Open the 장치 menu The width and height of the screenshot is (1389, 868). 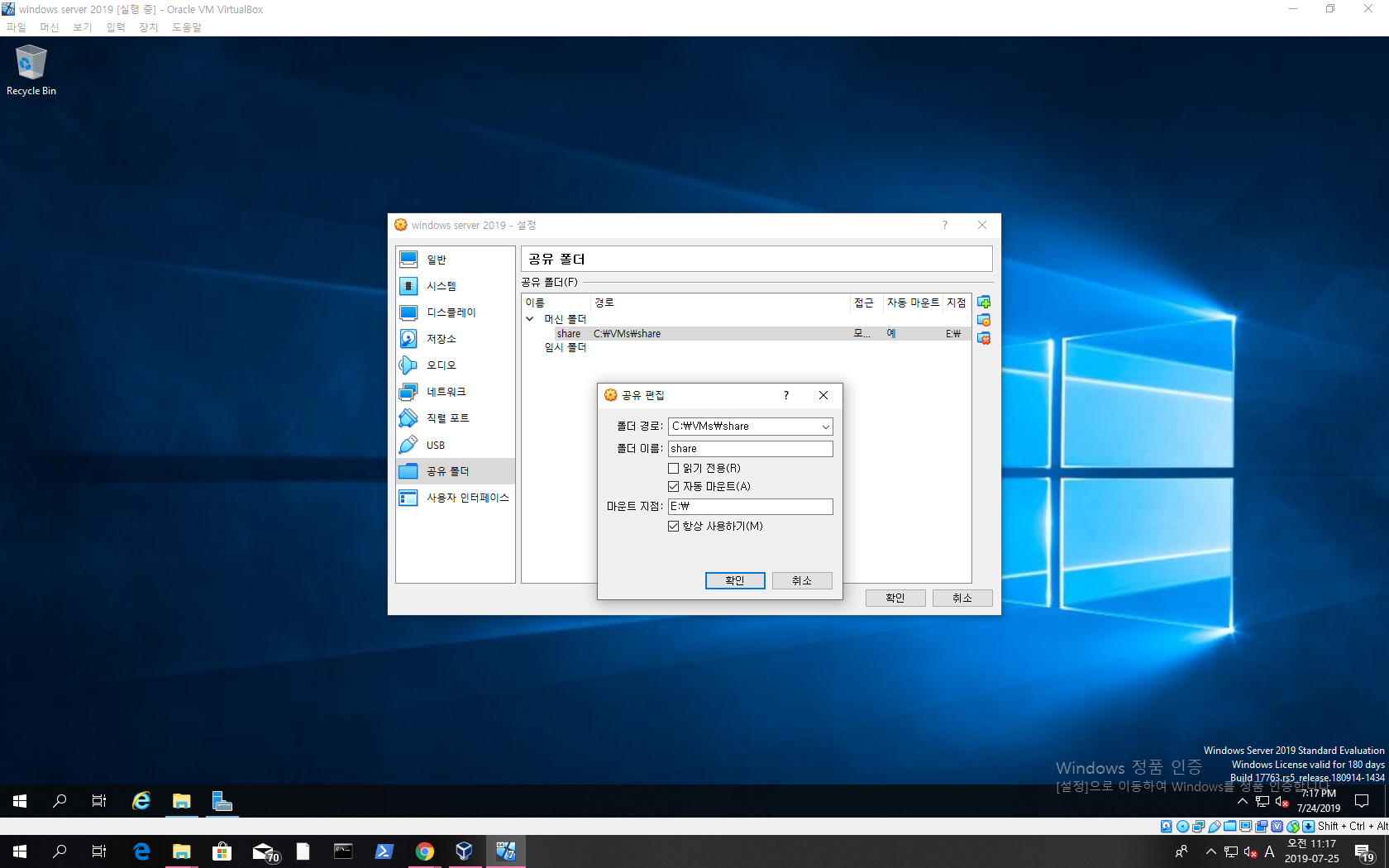point(149,27)
